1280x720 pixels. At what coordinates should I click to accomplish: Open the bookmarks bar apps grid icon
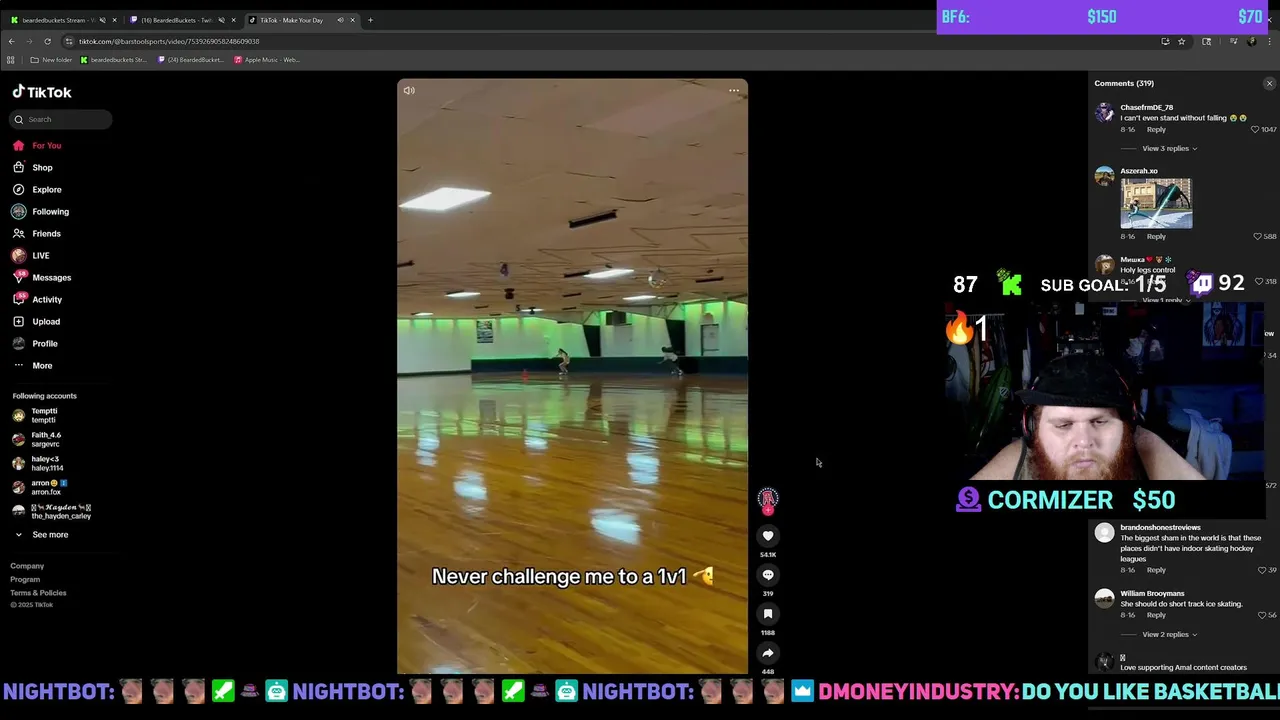pyautogui.click(x=11, y=60)
